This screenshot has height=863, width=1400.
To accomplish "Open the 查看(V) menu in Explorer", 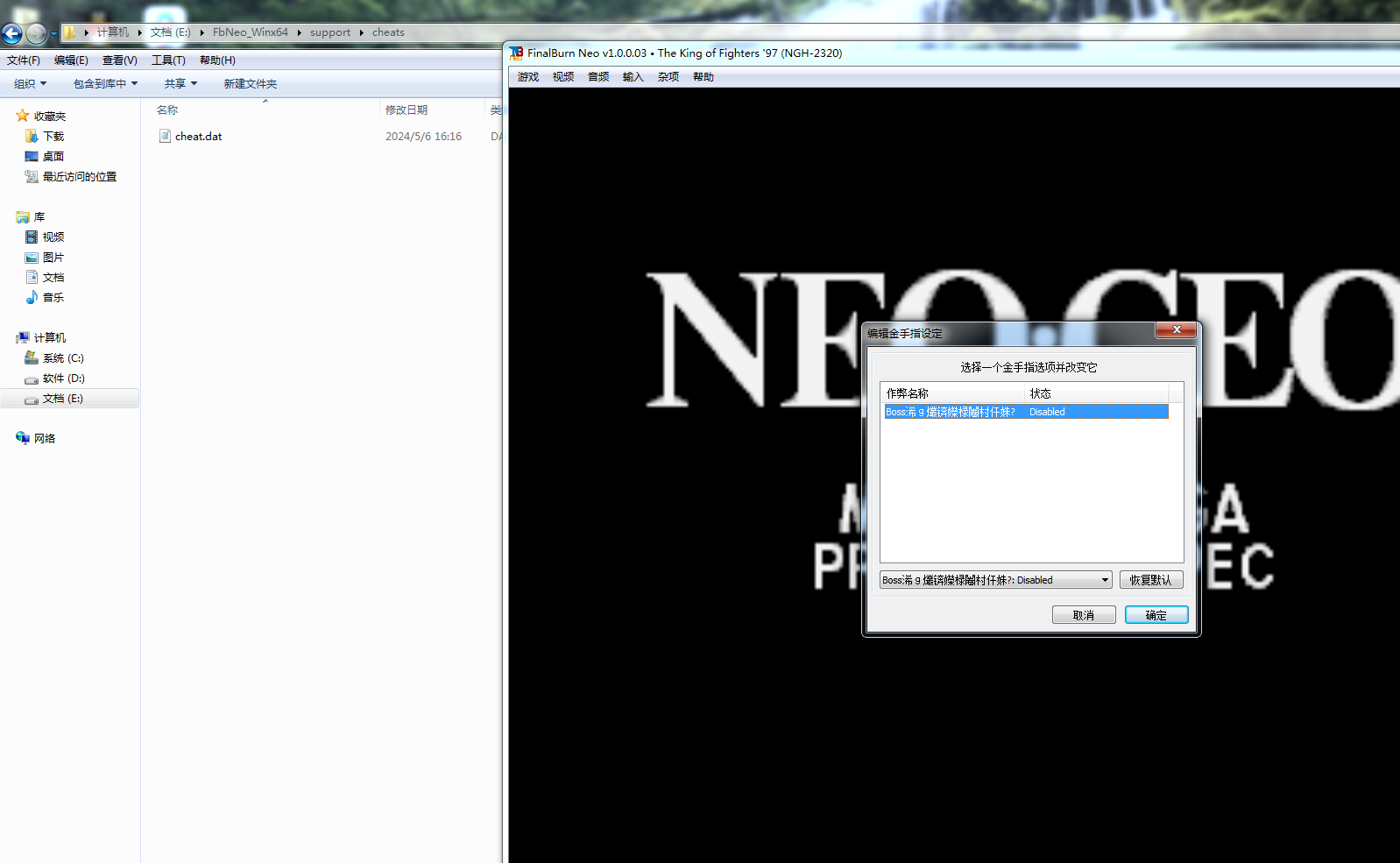I will 120,60.
